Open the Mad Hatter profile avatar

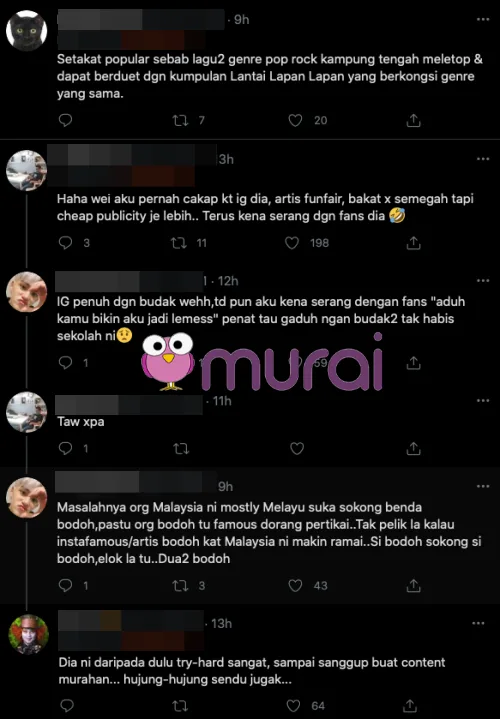[28, 634]
